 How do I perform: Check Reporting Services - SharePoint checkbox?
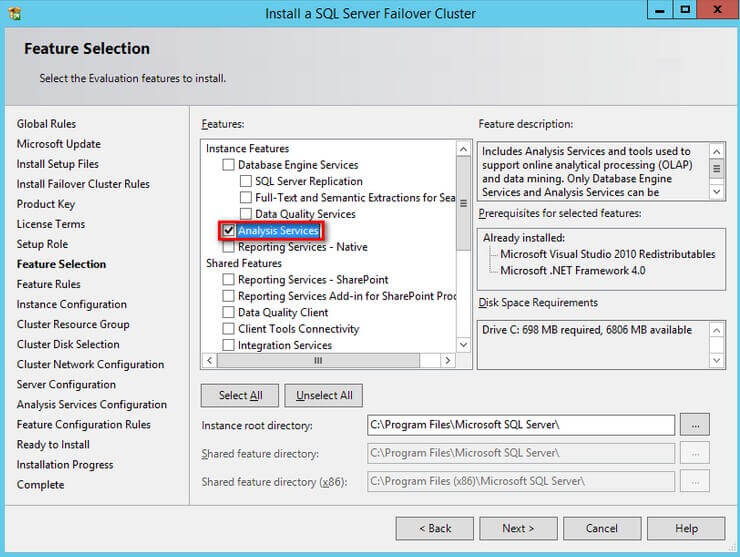(228, 279)
